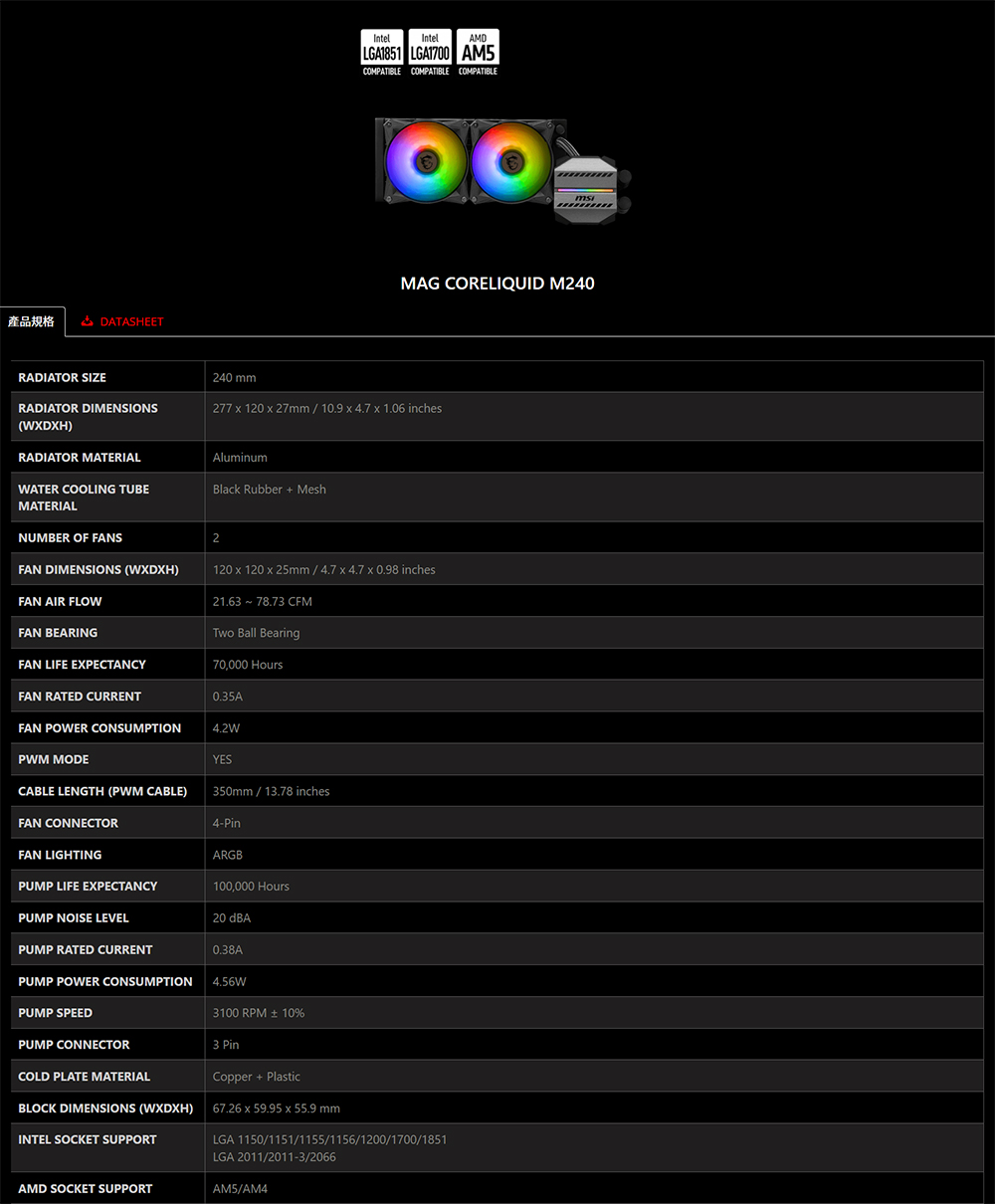
Task: Select the FAN LIGHTING label
Action: tap(60, 855)
